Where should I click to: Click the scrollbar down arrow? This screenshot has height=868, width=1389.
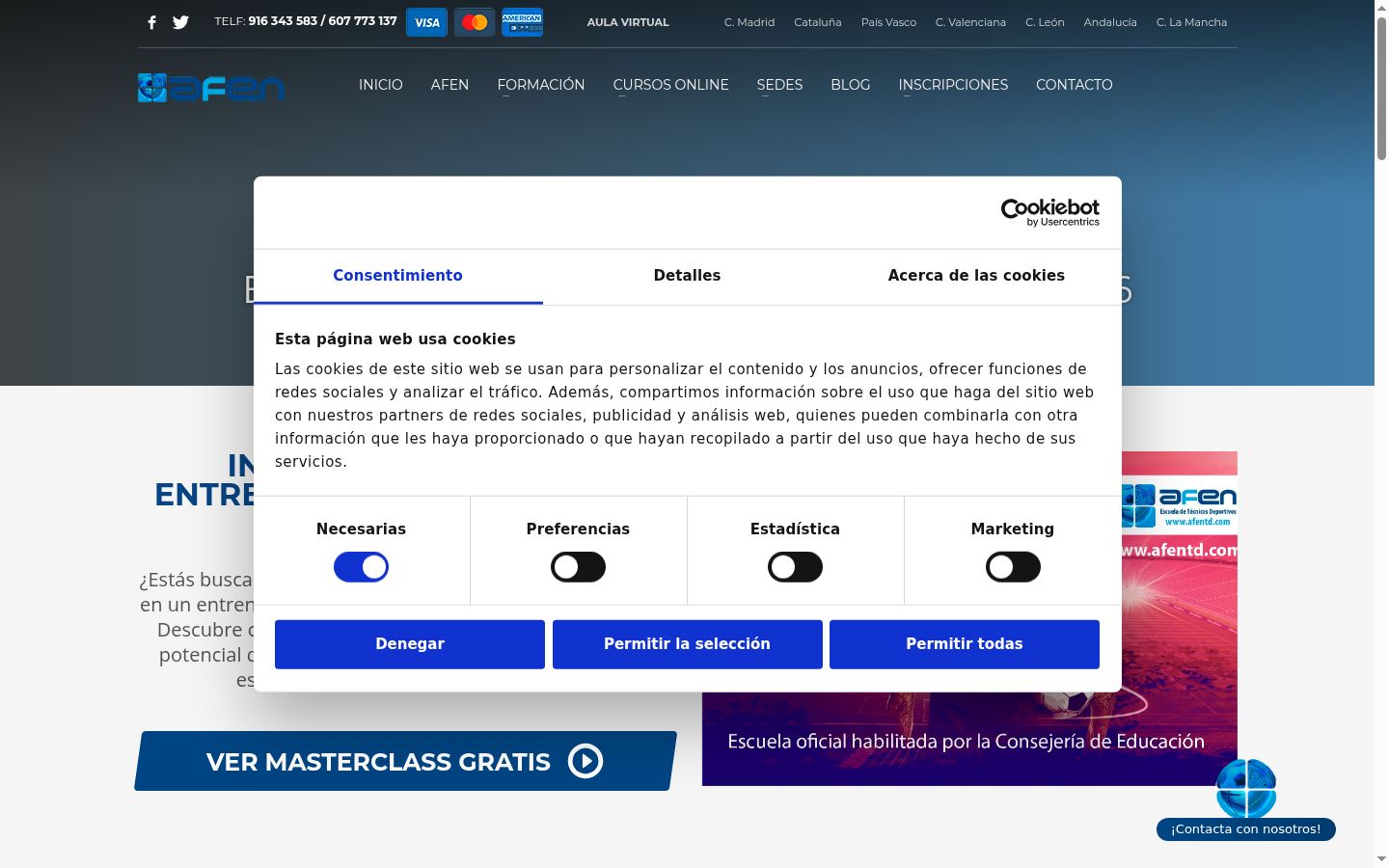[1381, 858]
